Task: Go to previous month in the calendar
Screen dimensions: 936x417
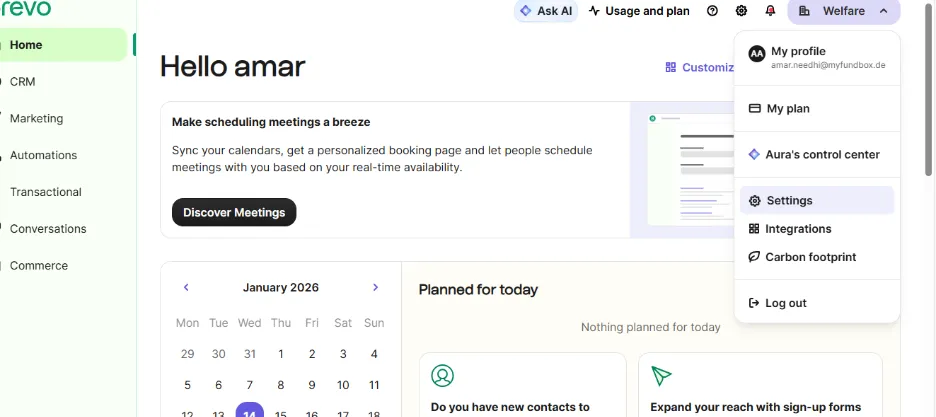Action: pos(186,288)
